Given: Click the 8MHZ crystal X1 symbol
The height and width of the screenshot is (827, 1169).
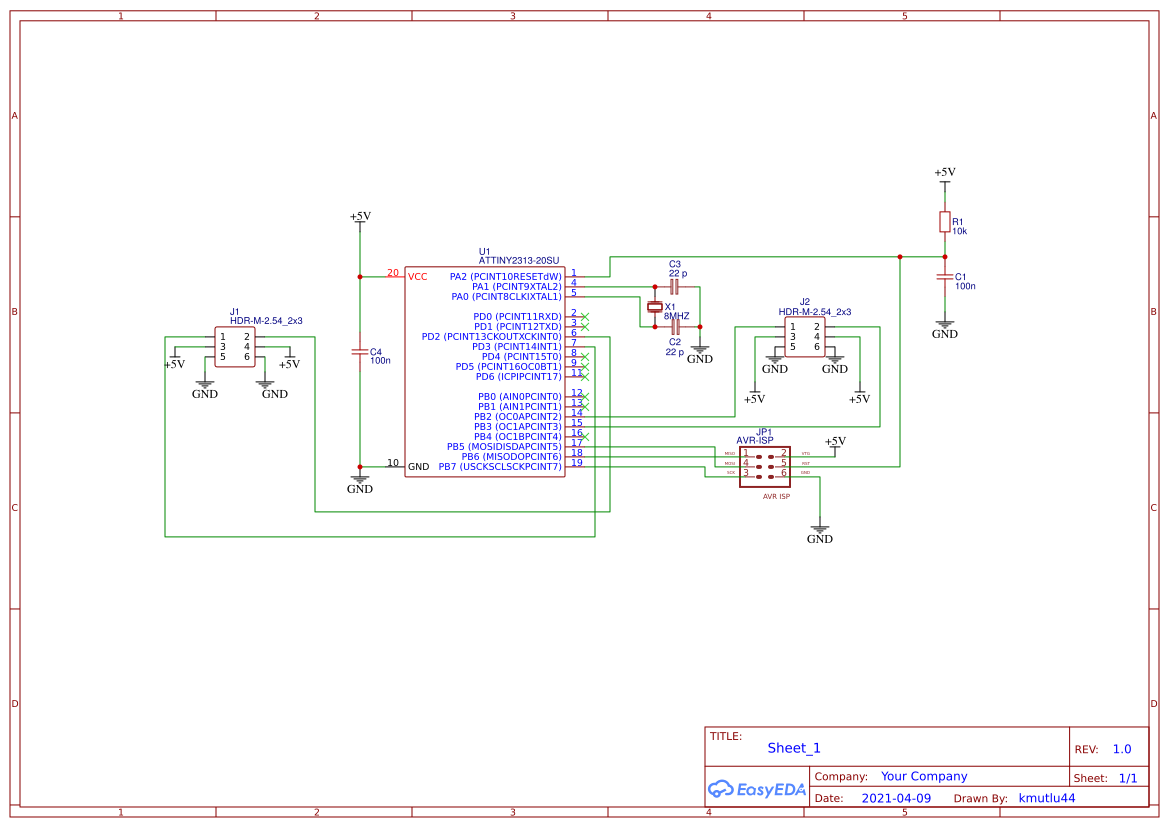Looking at the screenshot, I should coord(655,305).
